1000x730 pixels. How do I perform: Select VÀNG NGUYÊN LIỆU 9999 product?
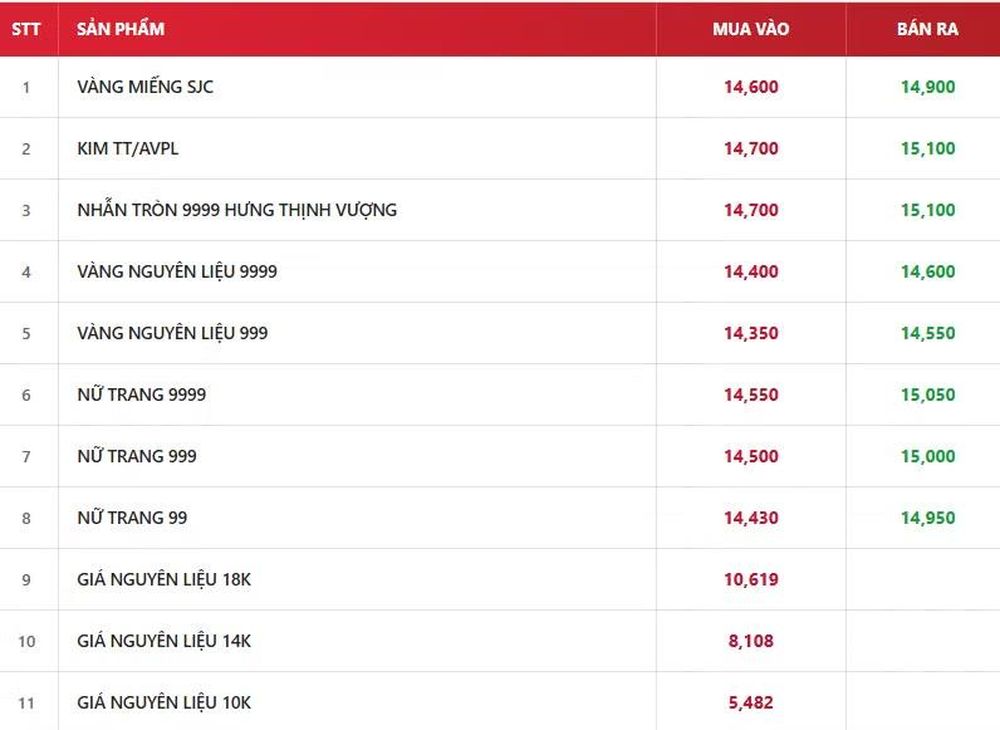coord(177,272)
